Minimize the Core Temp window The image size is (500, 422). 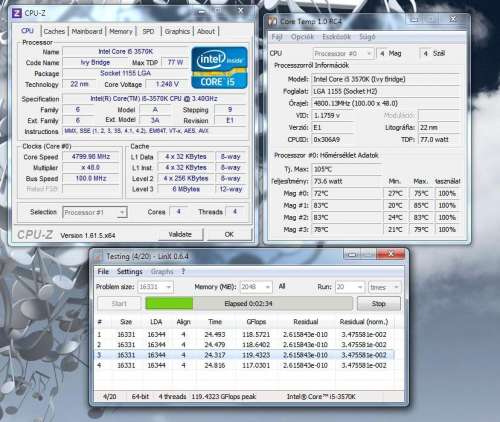click(x=414, y=19)
